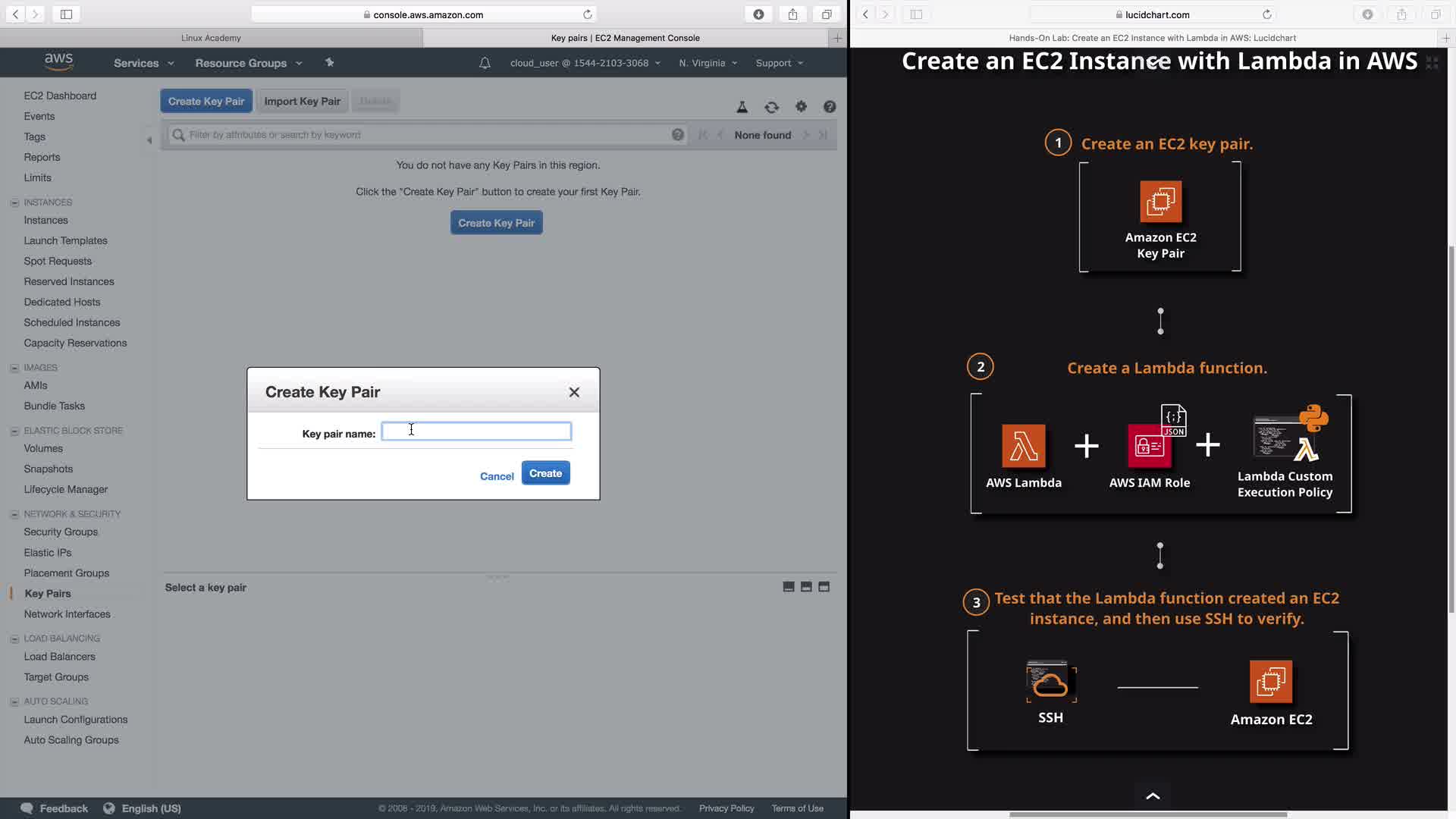Open the settings gear icon
1456x819 pixels.
pyautogui.click(x=801, y=107)
